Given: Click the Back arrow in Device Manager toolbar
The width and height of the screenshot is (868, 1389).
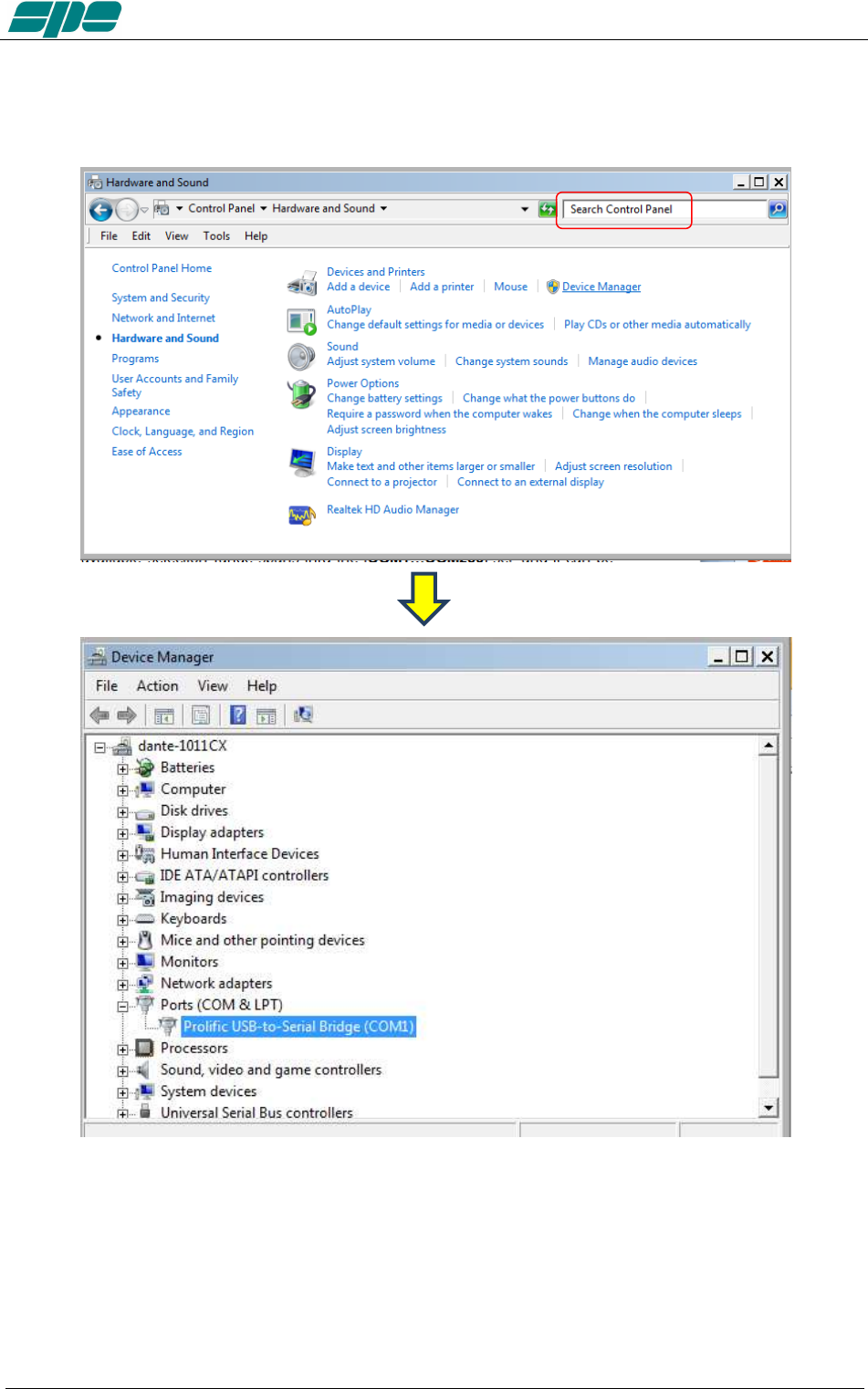Looking at the screenshot, I should click(99, 715).
